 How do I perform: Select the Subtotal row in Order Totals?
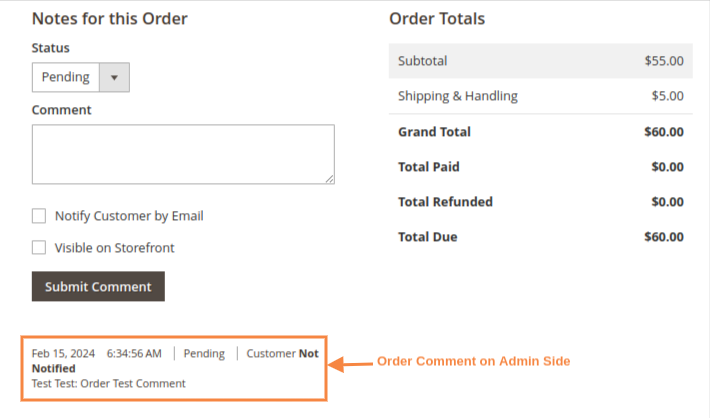pos(540,61)
